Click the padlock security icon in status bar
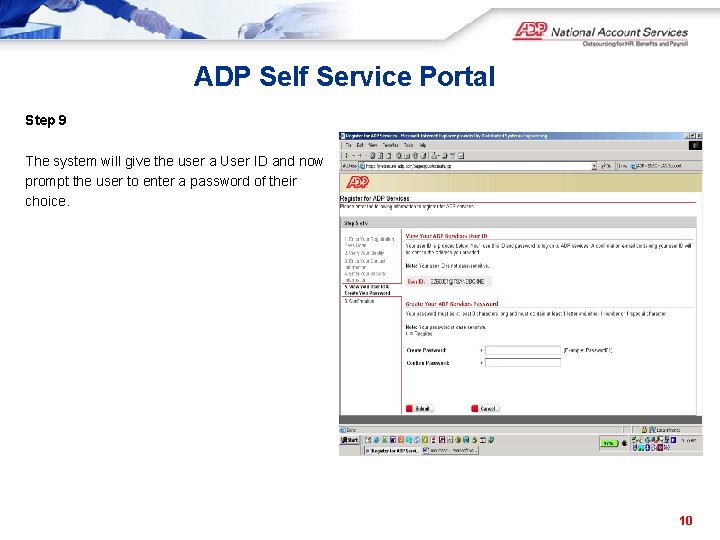The width and height of the screenshot is (720, 540). 644,430
